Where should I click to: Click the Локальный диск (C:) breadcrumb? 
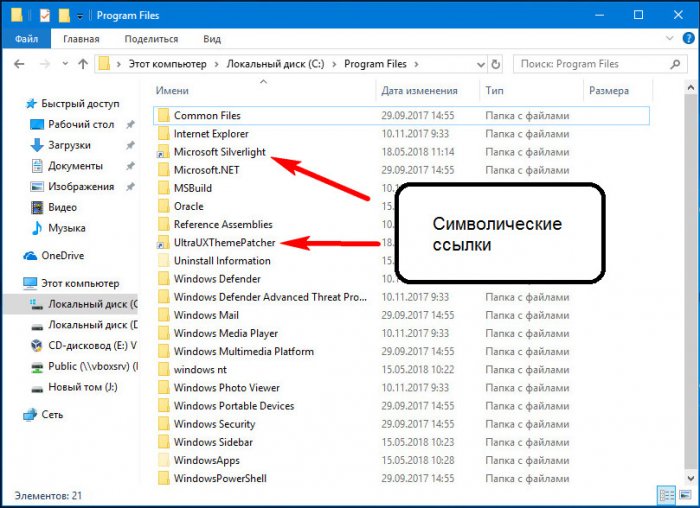(273, 64)
